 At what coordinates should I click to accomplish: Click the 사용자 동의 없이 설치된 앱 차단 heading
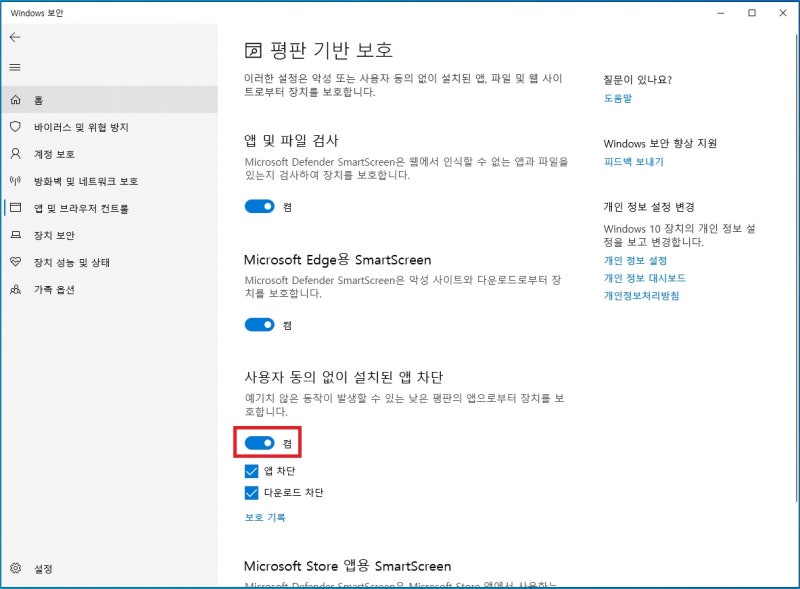[343, 377]
